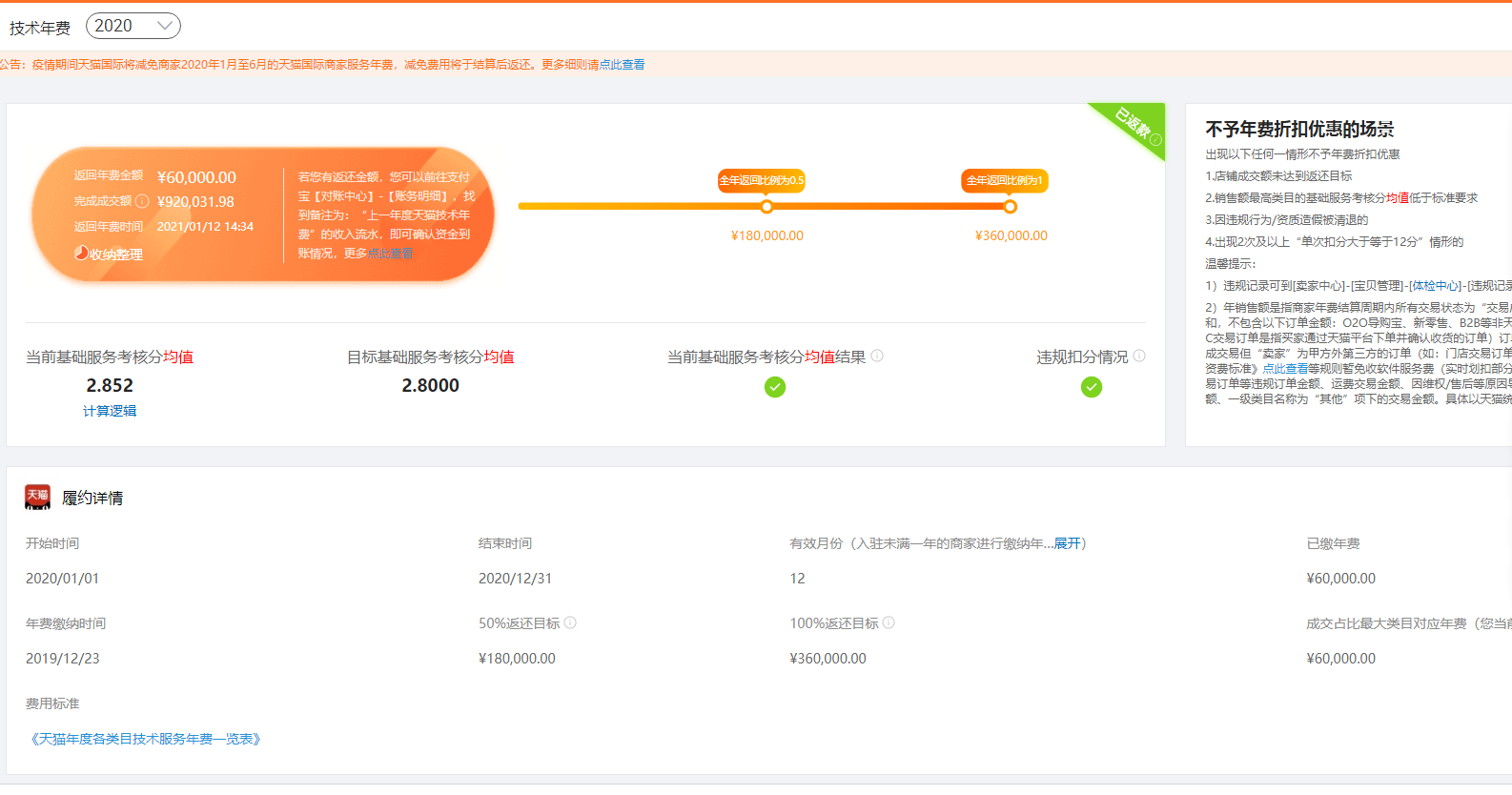Open 《天猫年度各类目技术服务年费一览表》 link
Screen dimensions: 1512x795
pyautogui.click(x=146, y=739)
